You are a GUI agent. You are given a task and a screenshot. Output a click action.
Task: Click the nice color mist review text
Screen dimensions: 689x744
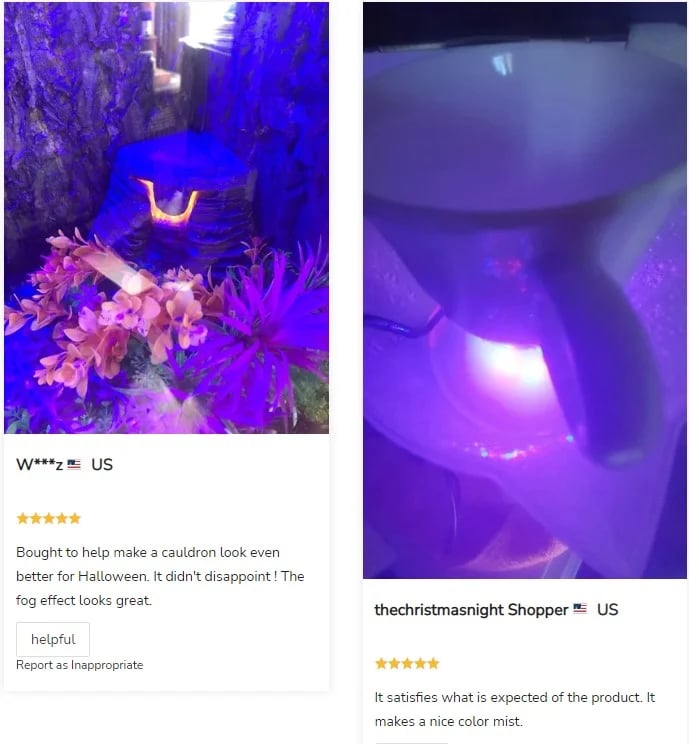(x=515, y=709)
